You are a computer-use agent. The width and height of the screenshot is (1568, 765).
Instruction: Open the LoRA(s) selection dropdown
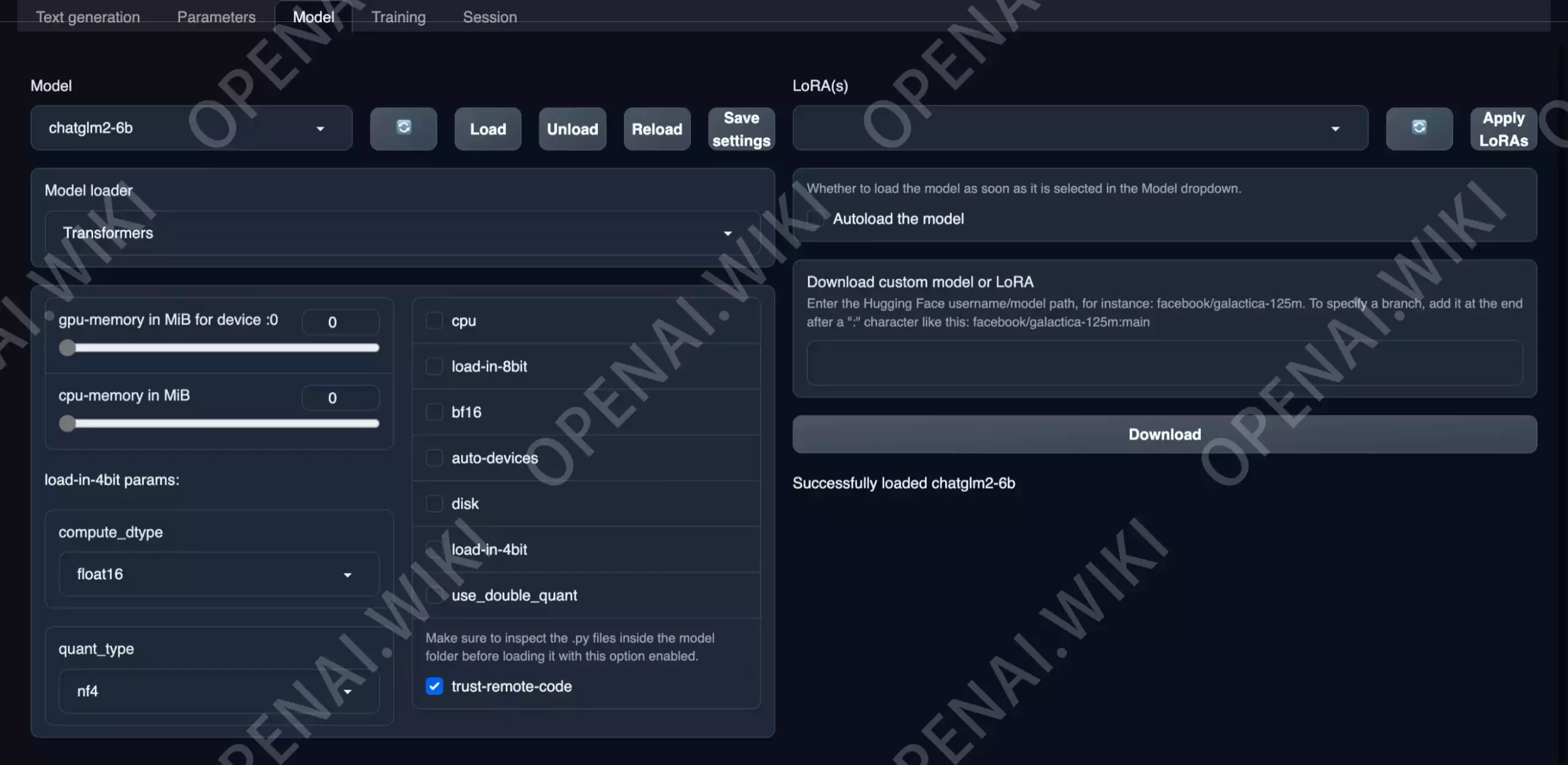[1080, 128]
